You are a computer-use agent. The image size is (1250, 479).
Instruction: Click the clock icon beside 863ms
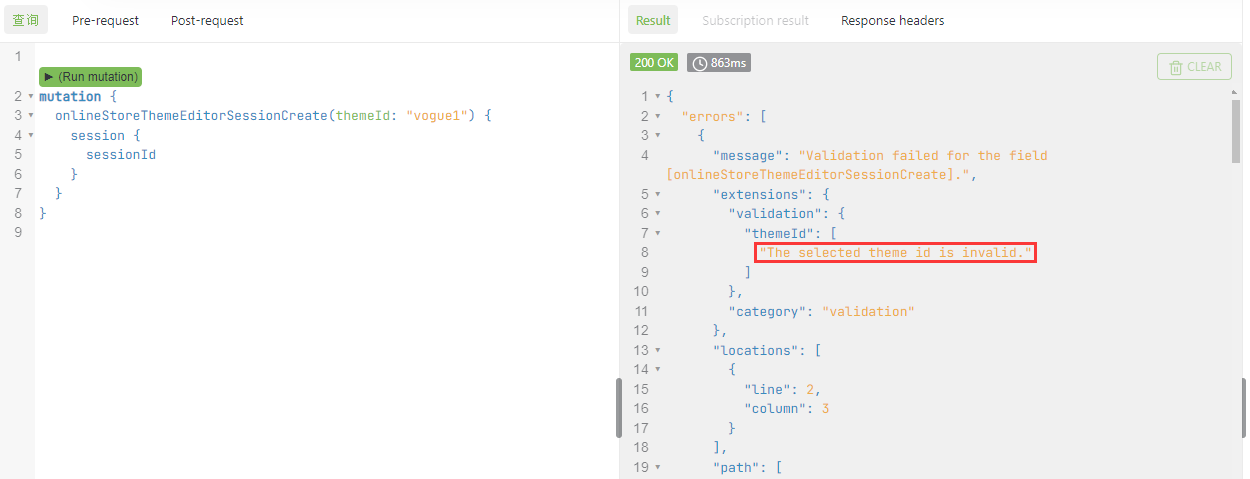[x=700, y=63]
